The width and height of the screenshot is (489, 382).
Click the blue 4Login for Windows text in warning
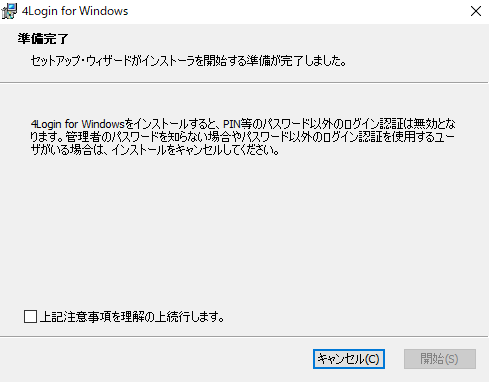(77, 124)
